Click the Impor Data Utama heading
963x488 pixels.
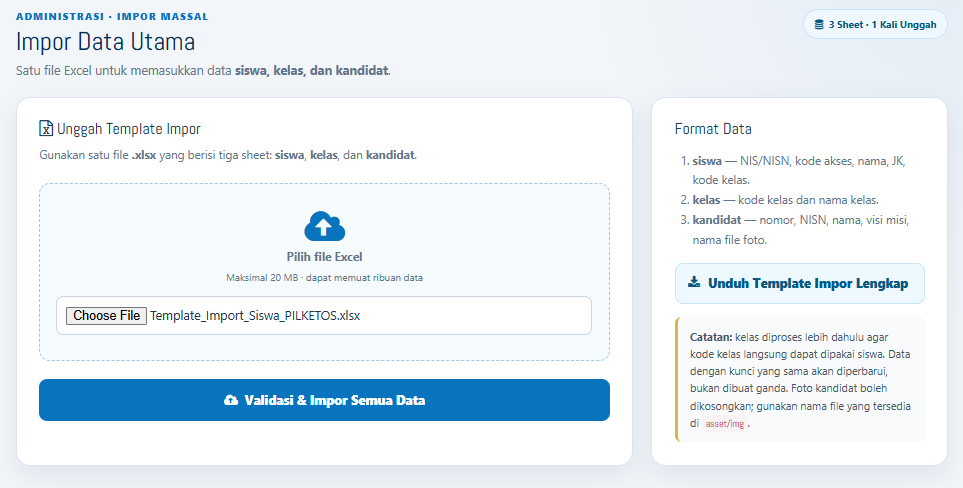pos(106,42)
